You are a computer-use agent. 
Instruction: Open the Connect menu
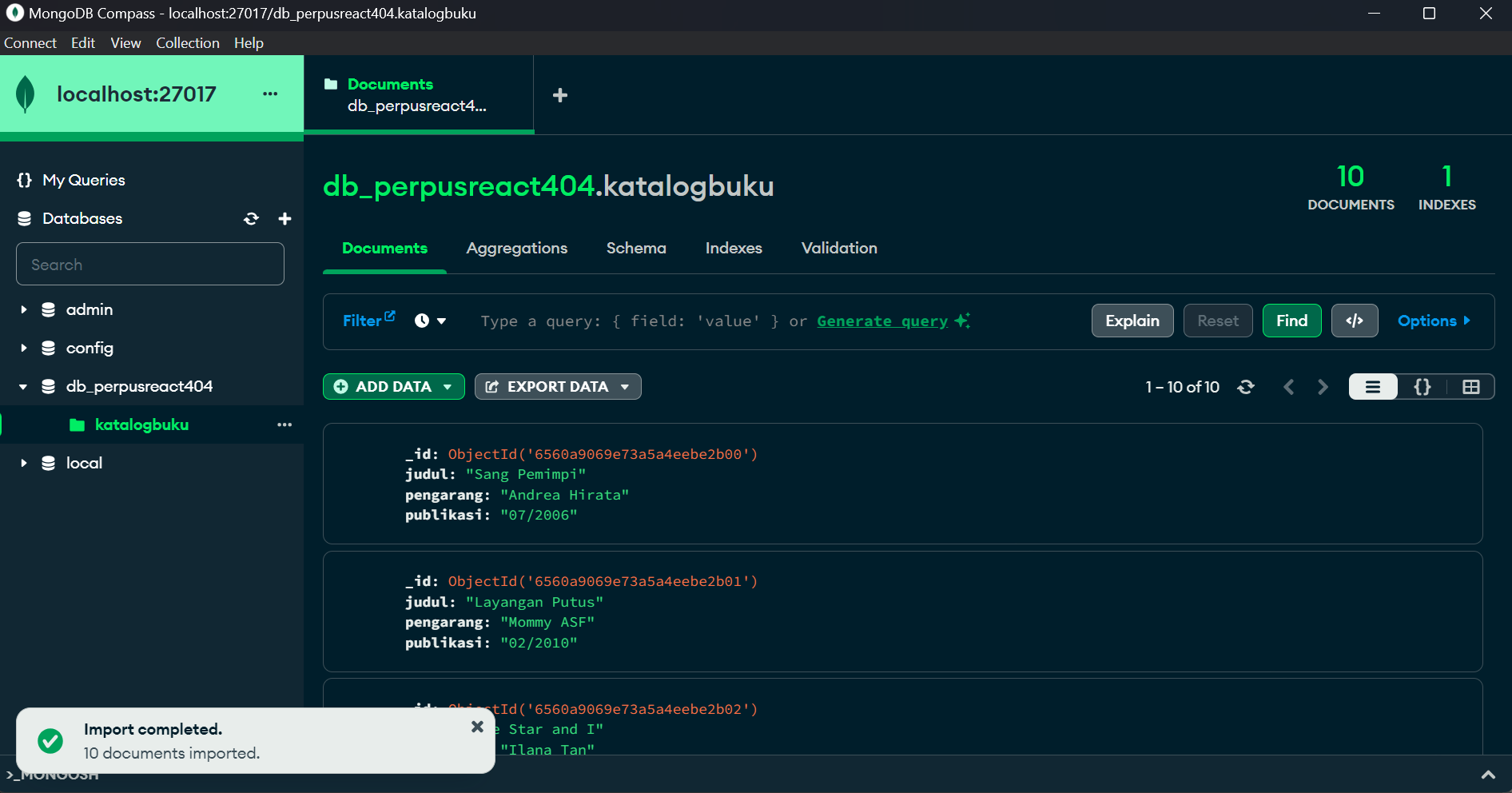pyautogui.click(x=30, y=43)
